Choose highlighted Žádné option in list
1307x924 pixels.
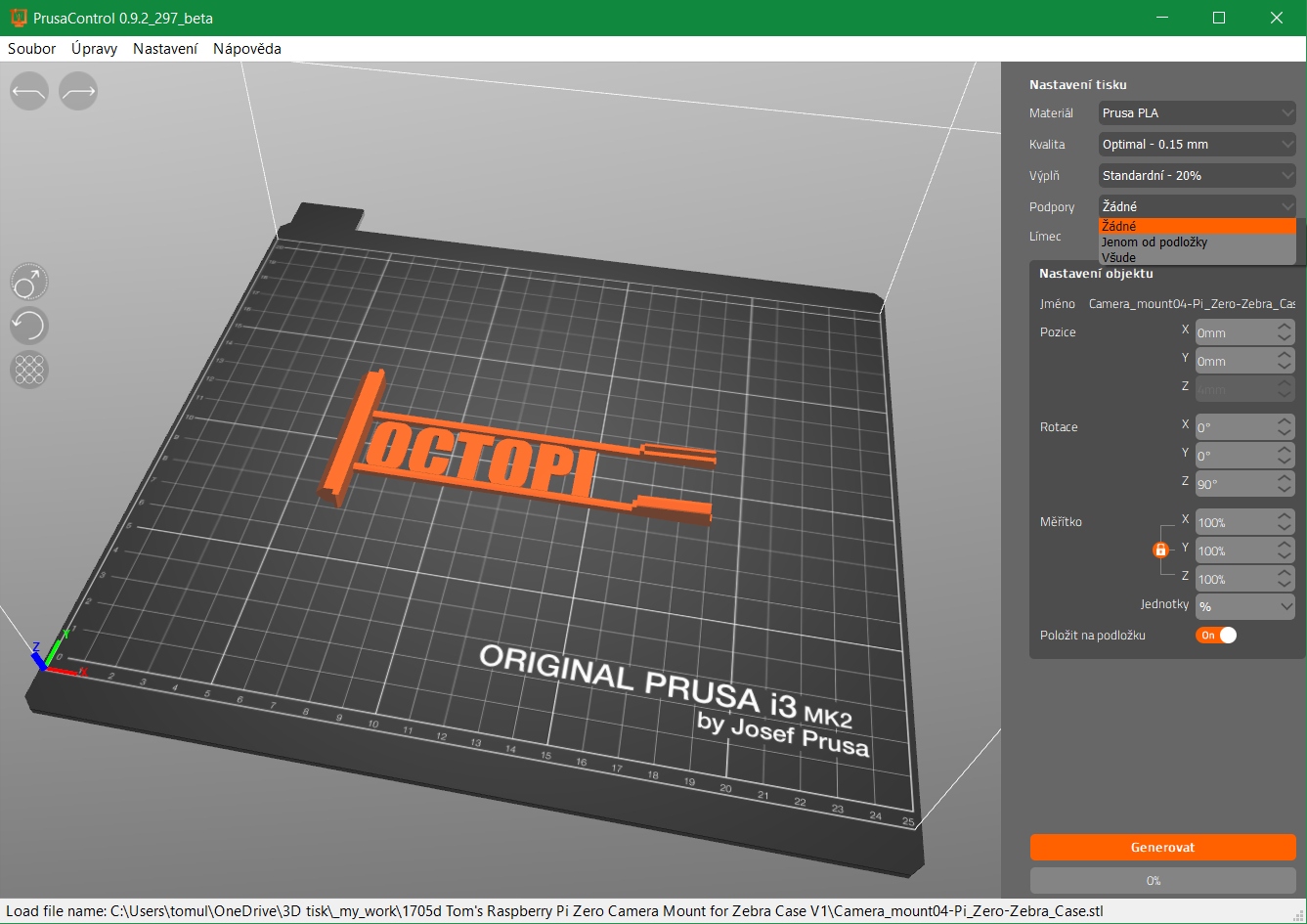[1198, 226]
